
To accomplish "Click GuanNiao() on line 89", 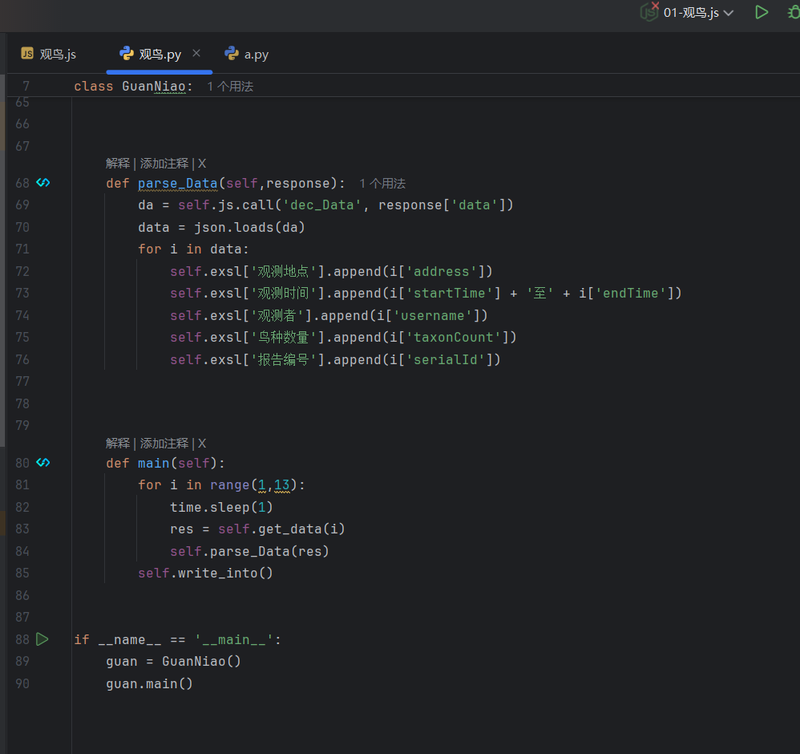I will (x=202, y=662).
